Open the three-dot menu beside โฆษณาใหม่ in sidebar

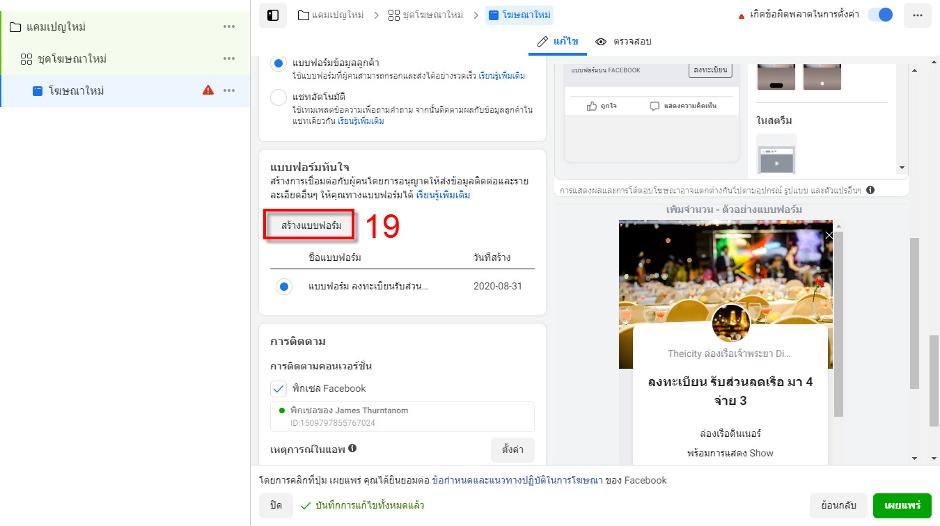point(229,91)
